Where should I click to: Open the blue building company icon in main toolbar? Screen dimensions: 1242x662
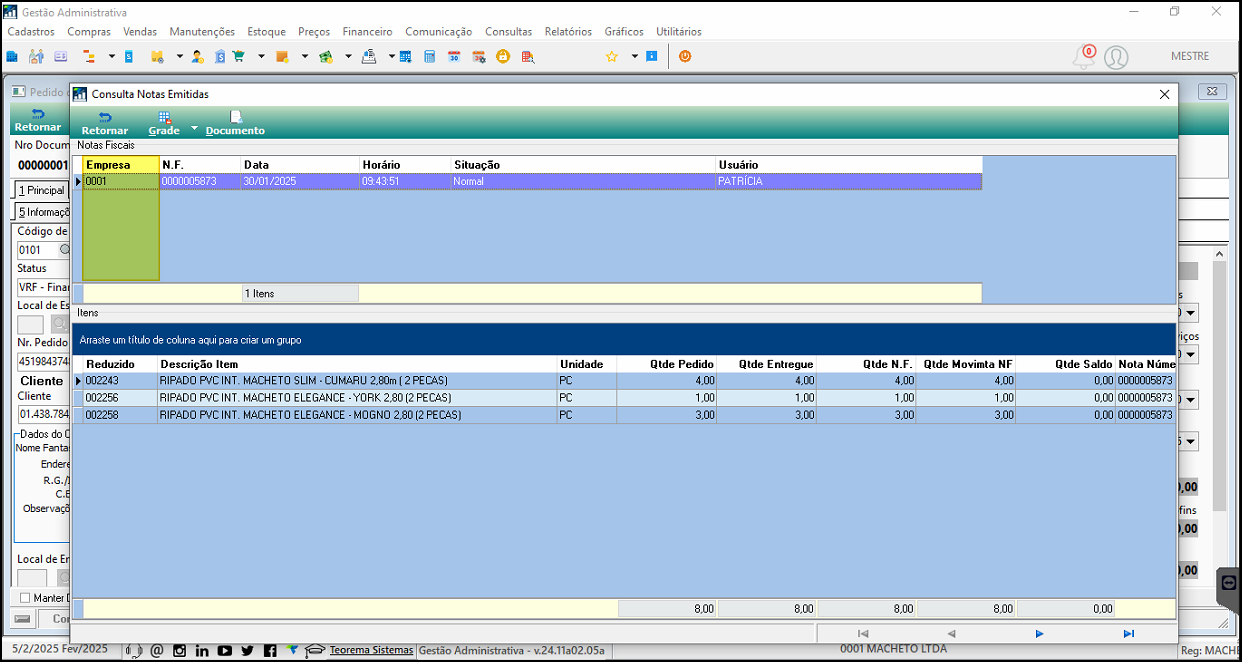click(12, 56)
